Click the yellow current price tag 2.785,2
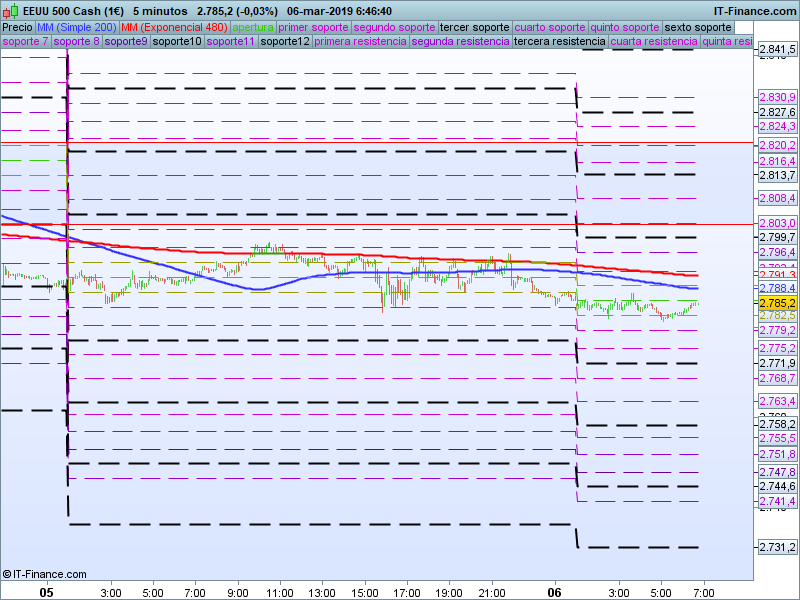 tap(777, 302)
